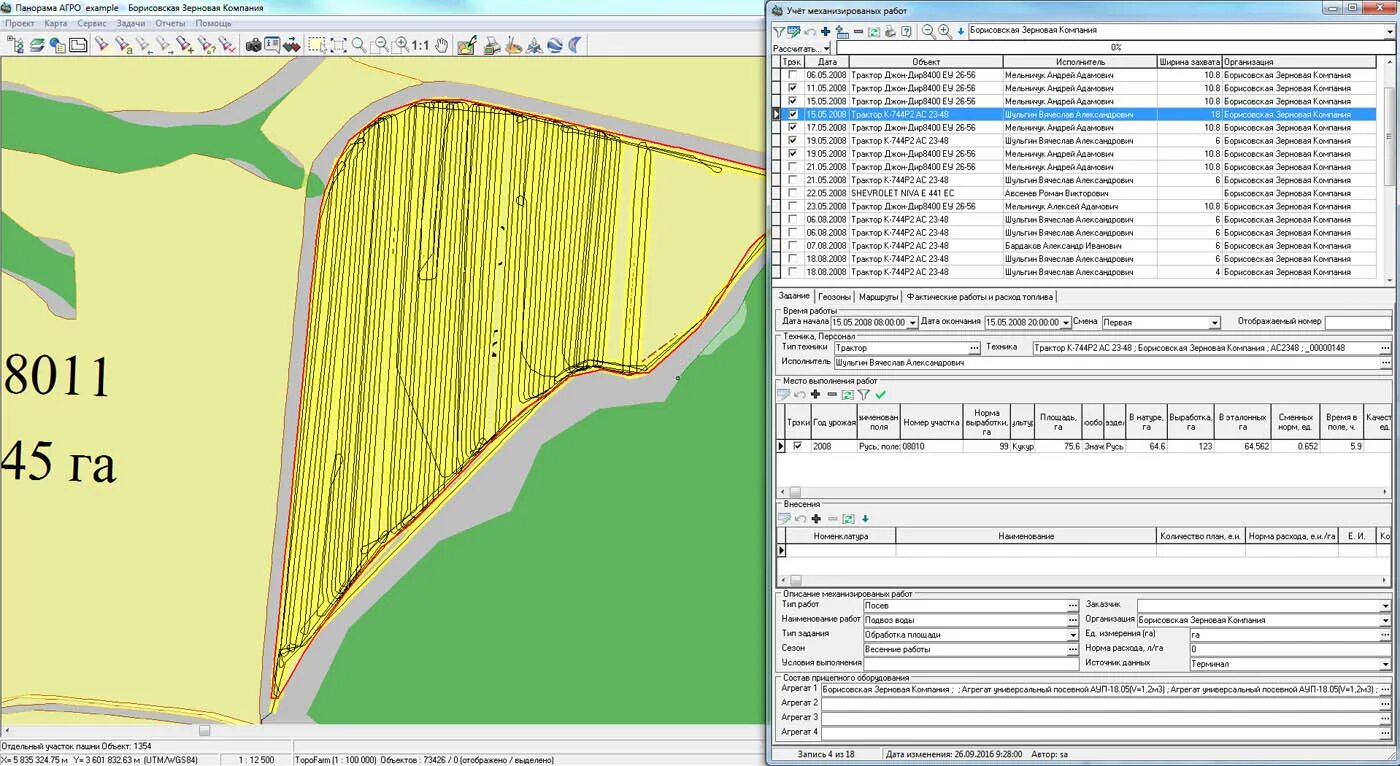This screenshot has height=766, width=1400.
Task: Click the map view horizontal scrollbar
Action: (381, 730)
